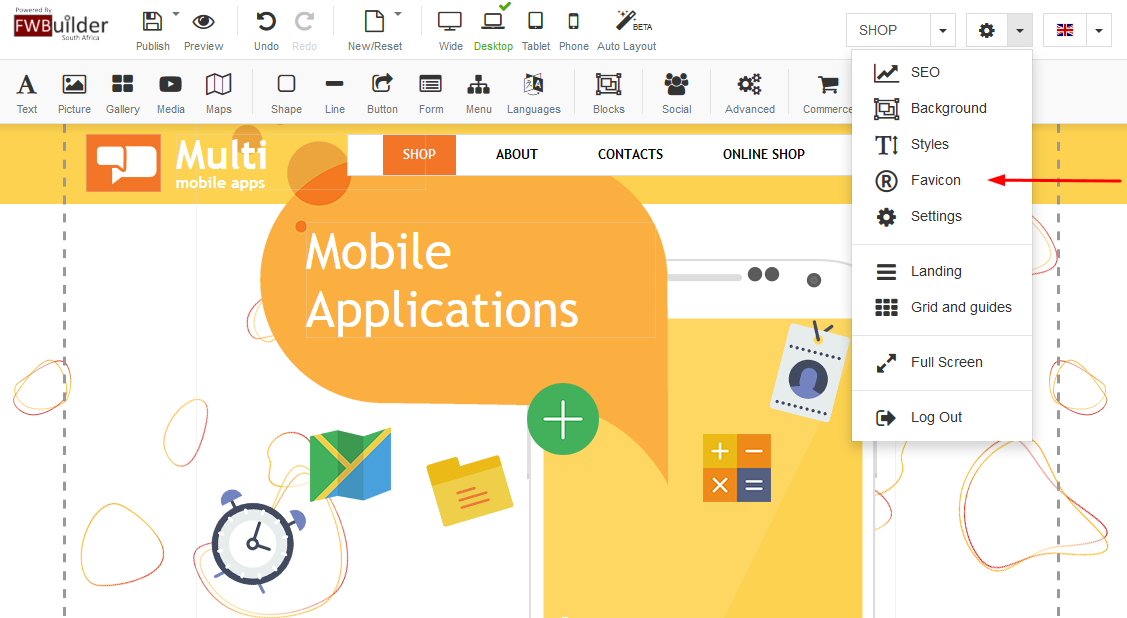Select Log Out menu entry
The width and height of the screenshot is (1127, 618).
pos(942,418)
